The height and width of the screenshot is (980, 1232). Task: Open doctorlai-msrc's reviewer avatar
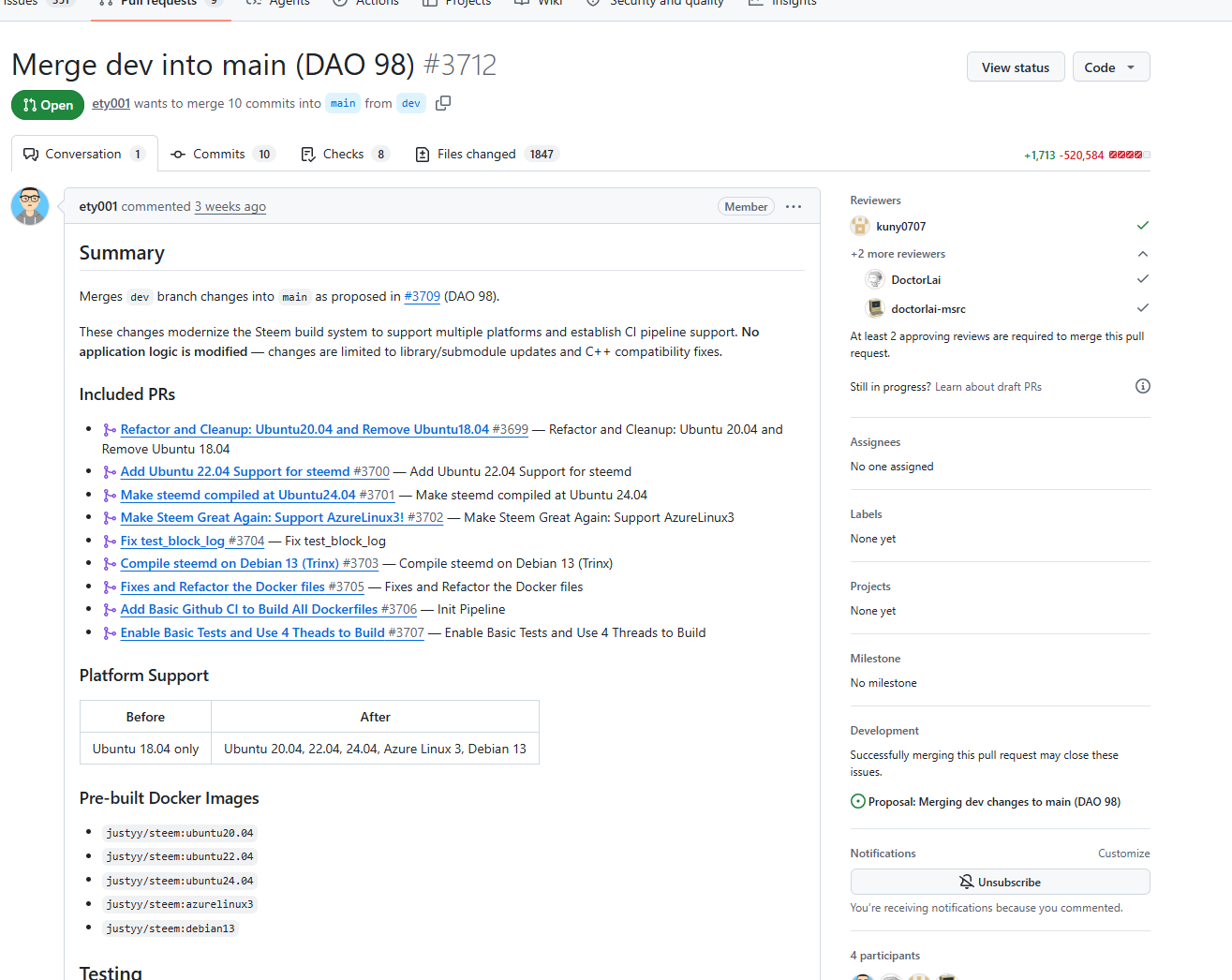point(875,308)
